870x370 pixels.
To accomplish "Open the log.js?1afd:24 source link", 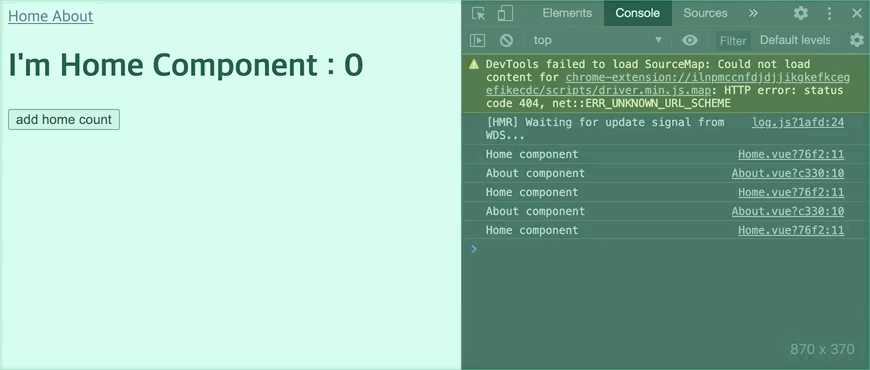I will pos(798,122).
